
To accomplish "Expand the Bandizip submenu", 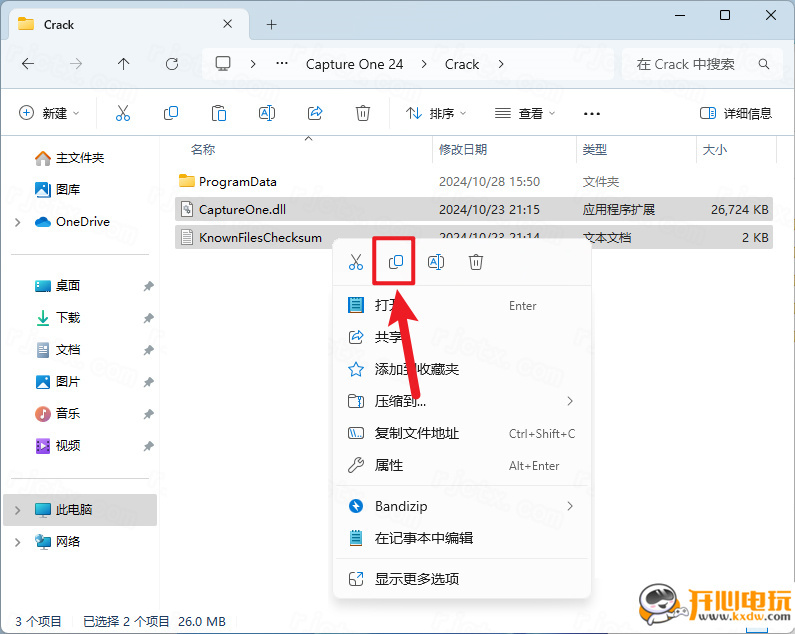I will tap(570, 506).
